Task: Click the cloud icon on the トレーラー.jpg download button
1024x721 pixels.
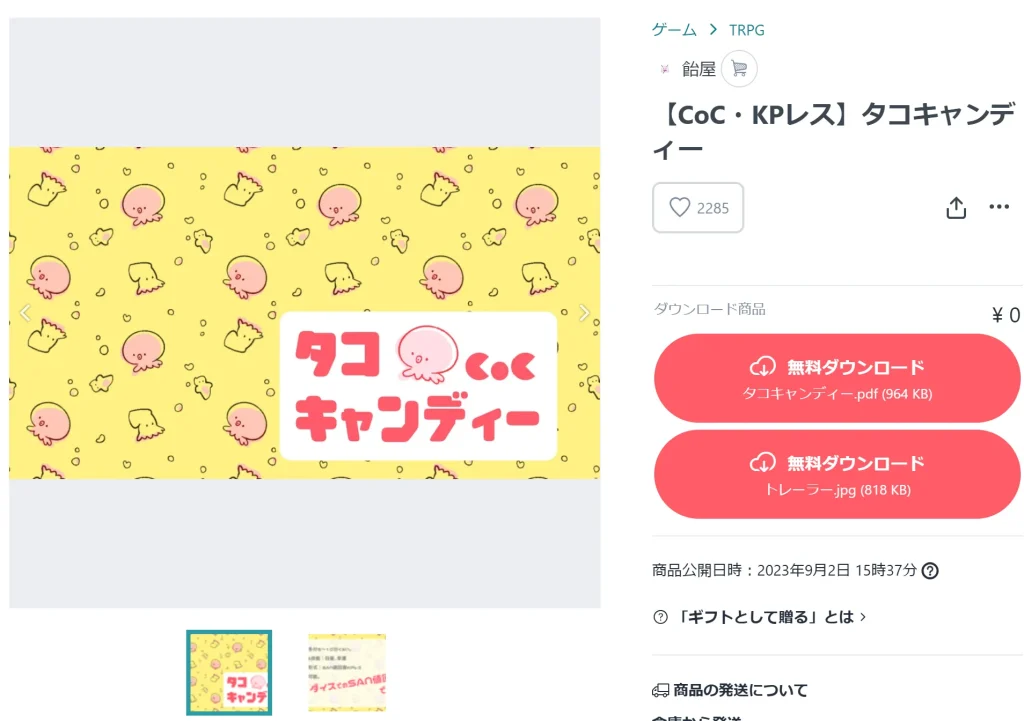Action: click(x=762, y=463)
